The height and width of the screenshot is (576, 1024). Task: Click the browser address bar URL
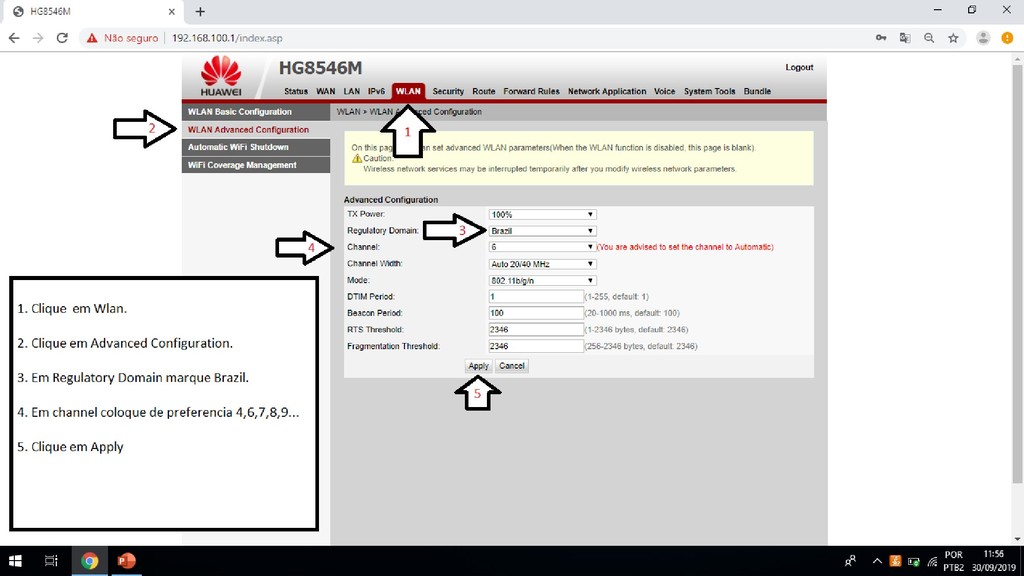[227, 38]
